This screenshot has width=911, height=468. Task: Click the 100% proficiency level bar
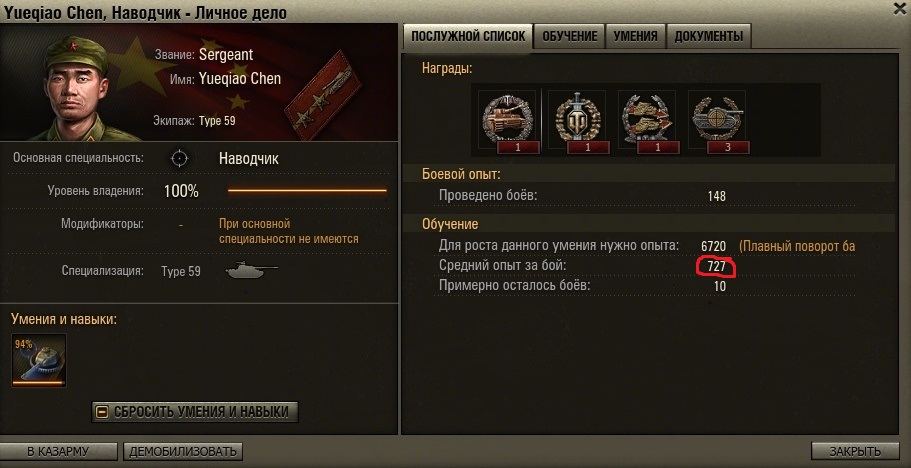click(307, 190)
